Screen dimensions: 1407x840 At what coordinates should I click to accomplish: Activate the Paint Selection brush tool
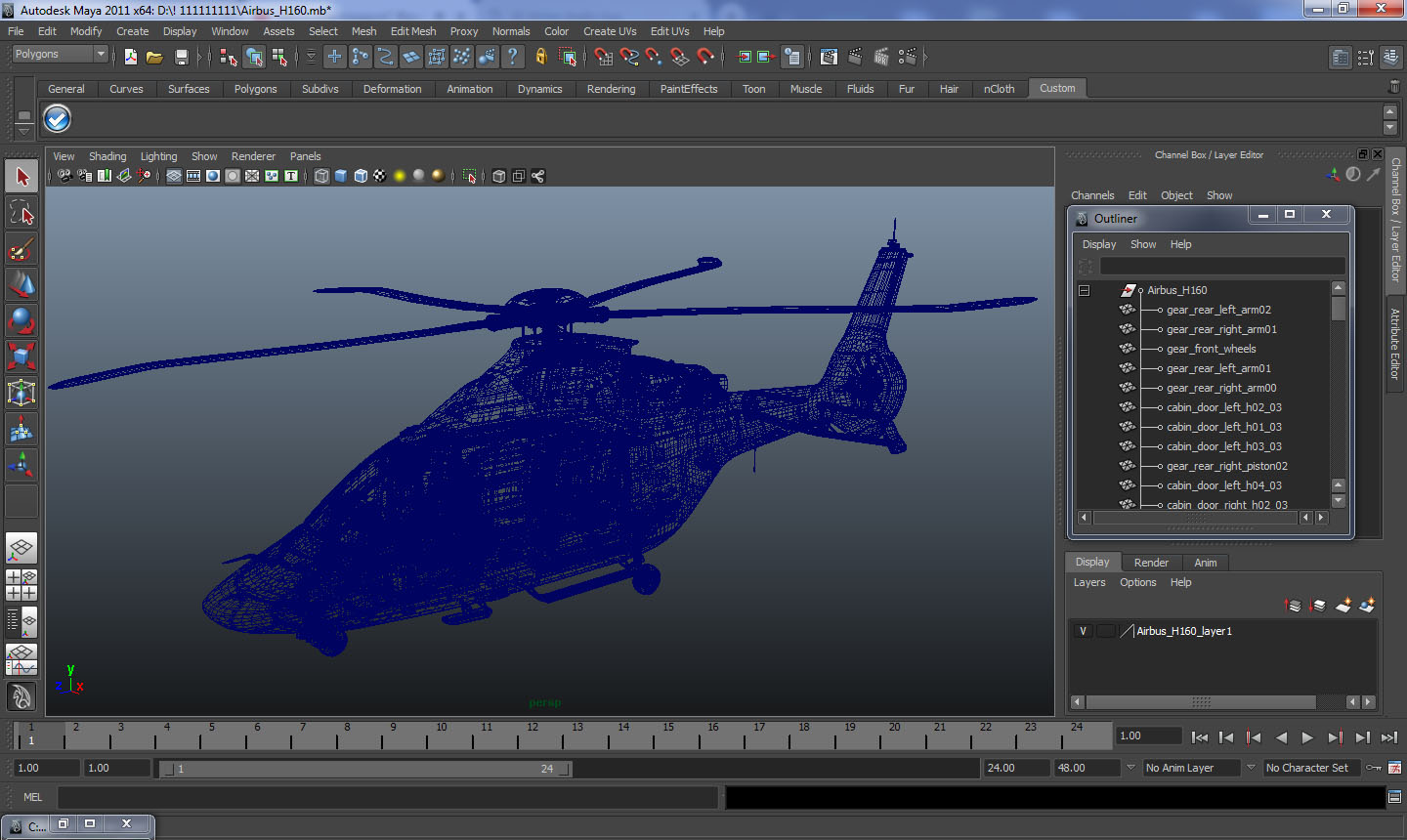coord(21,249)
